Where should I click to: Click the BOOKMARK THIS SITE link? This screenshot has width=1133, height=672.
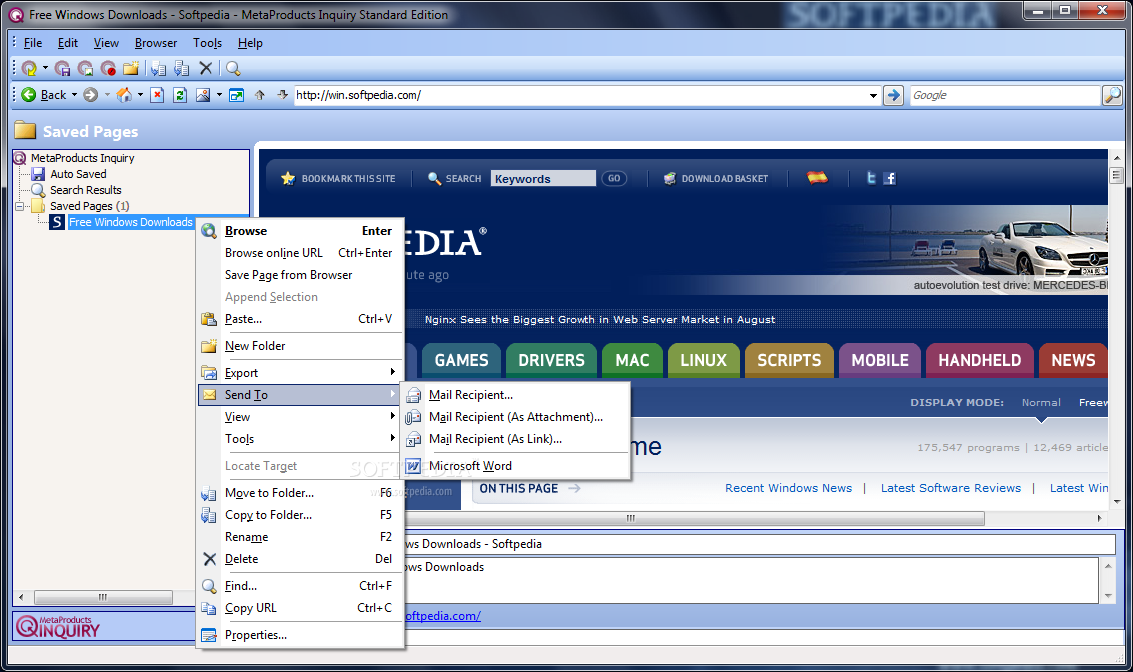pyautogui.click(x=348, y=178)
